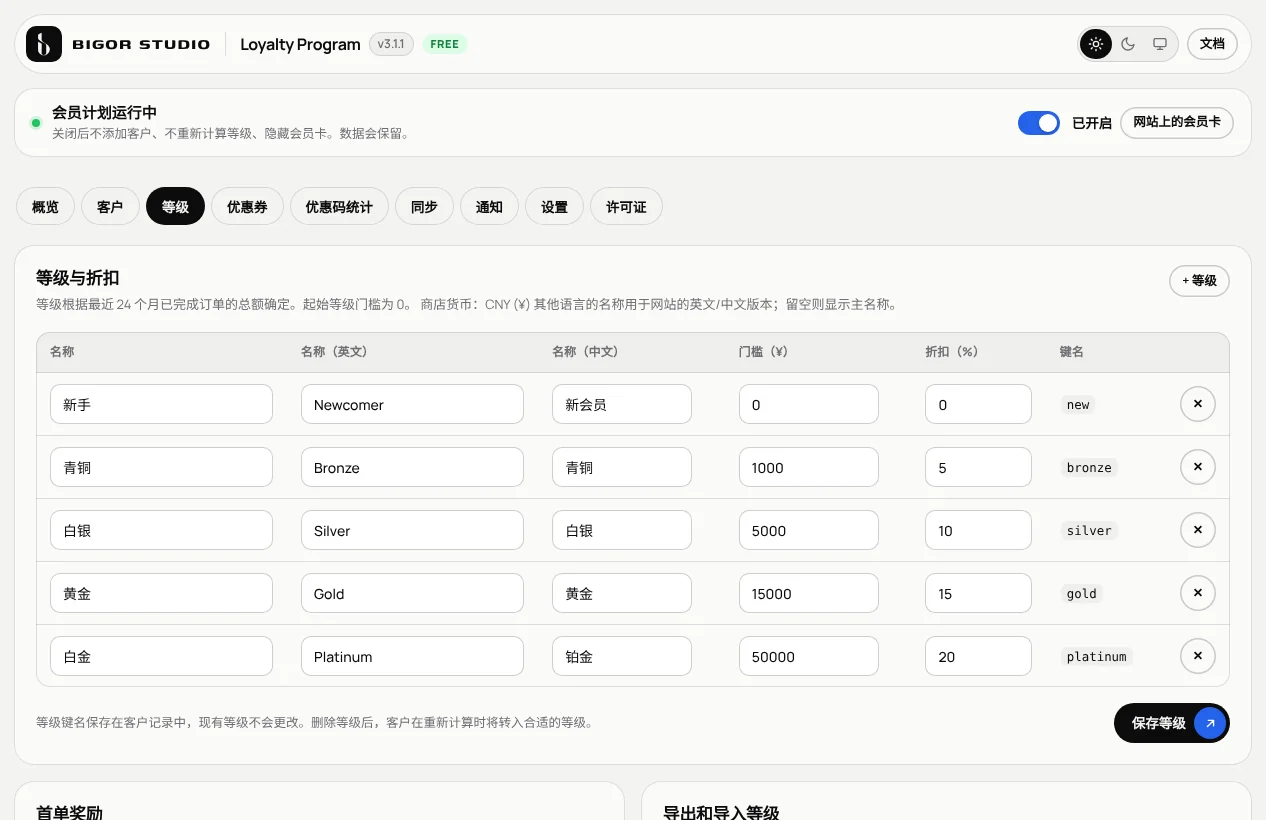
Task: Click the 会员计划运行中 status heading
Action: coord(104,113)
